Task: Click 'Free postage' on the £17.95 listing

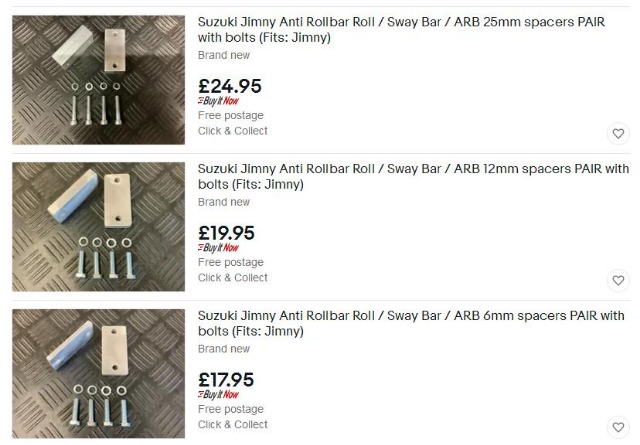Action: point(231,409)
